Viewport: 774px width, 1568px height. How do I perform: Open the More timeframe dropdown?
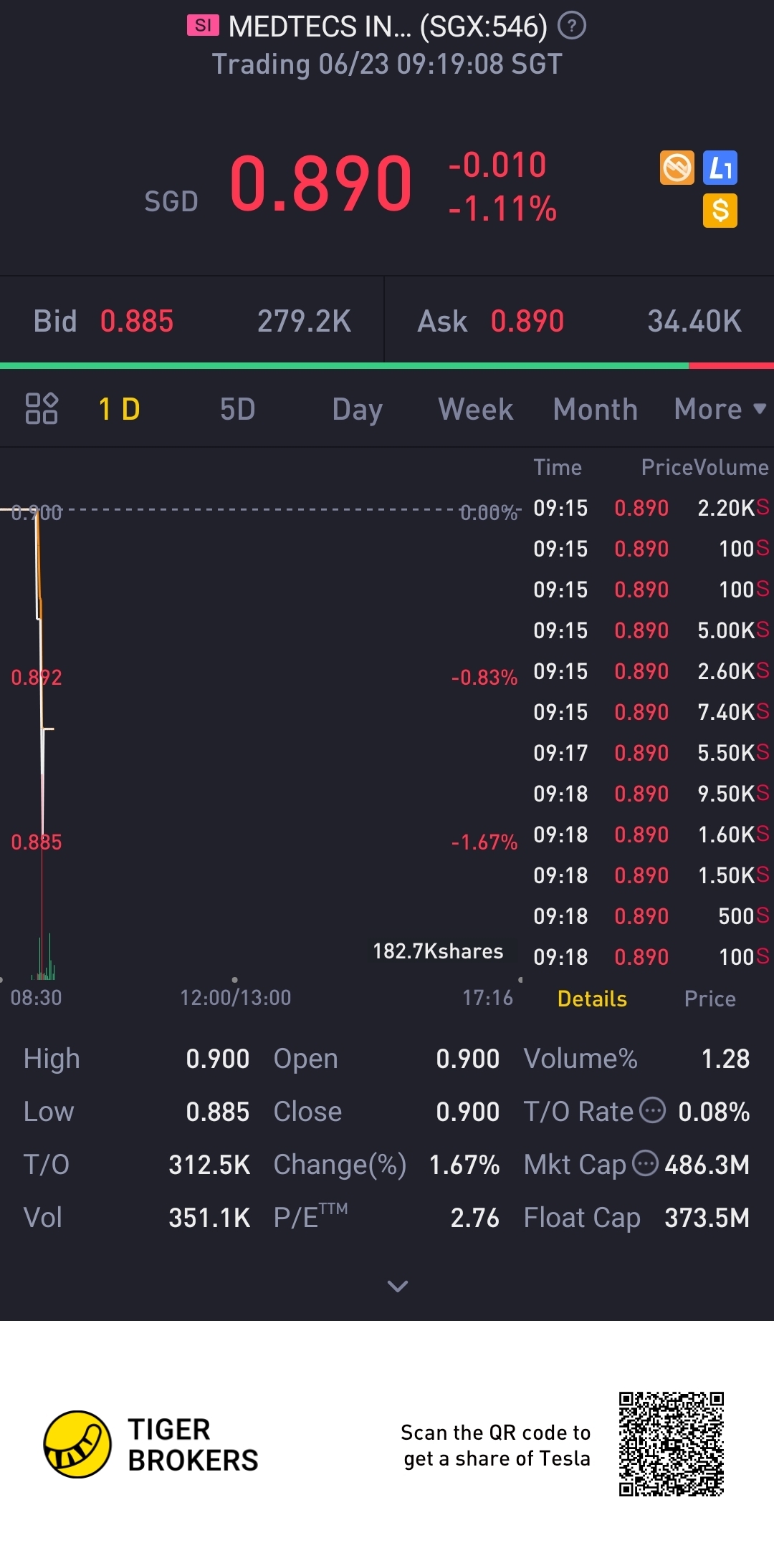click(x=720, y=409)
